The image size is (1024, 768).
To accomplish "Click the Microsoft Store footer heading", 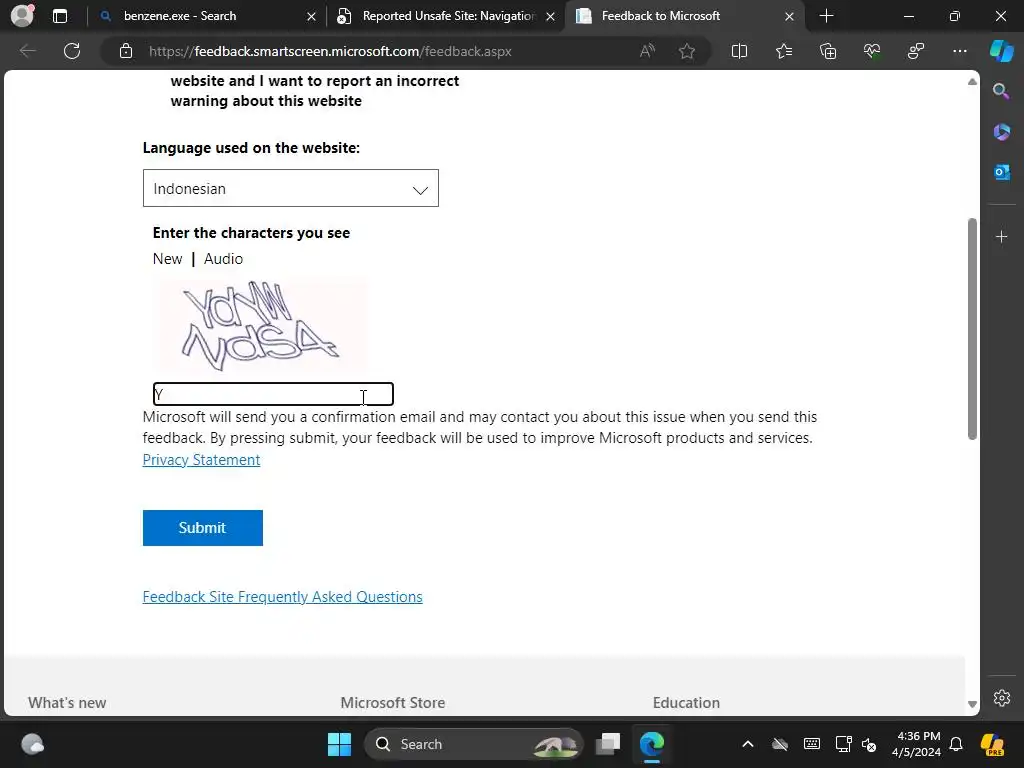I will pyautogui.click(x=392, y=703).
